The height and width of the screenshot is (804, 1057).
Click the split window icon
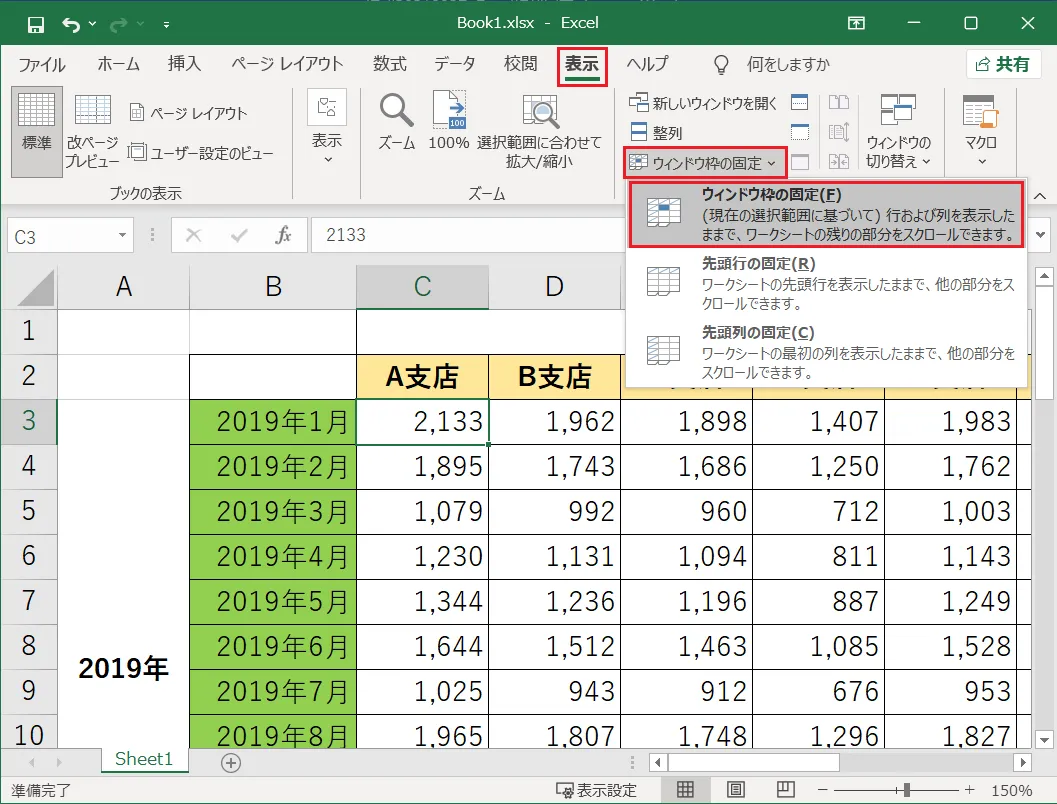(x=799, y=102)
